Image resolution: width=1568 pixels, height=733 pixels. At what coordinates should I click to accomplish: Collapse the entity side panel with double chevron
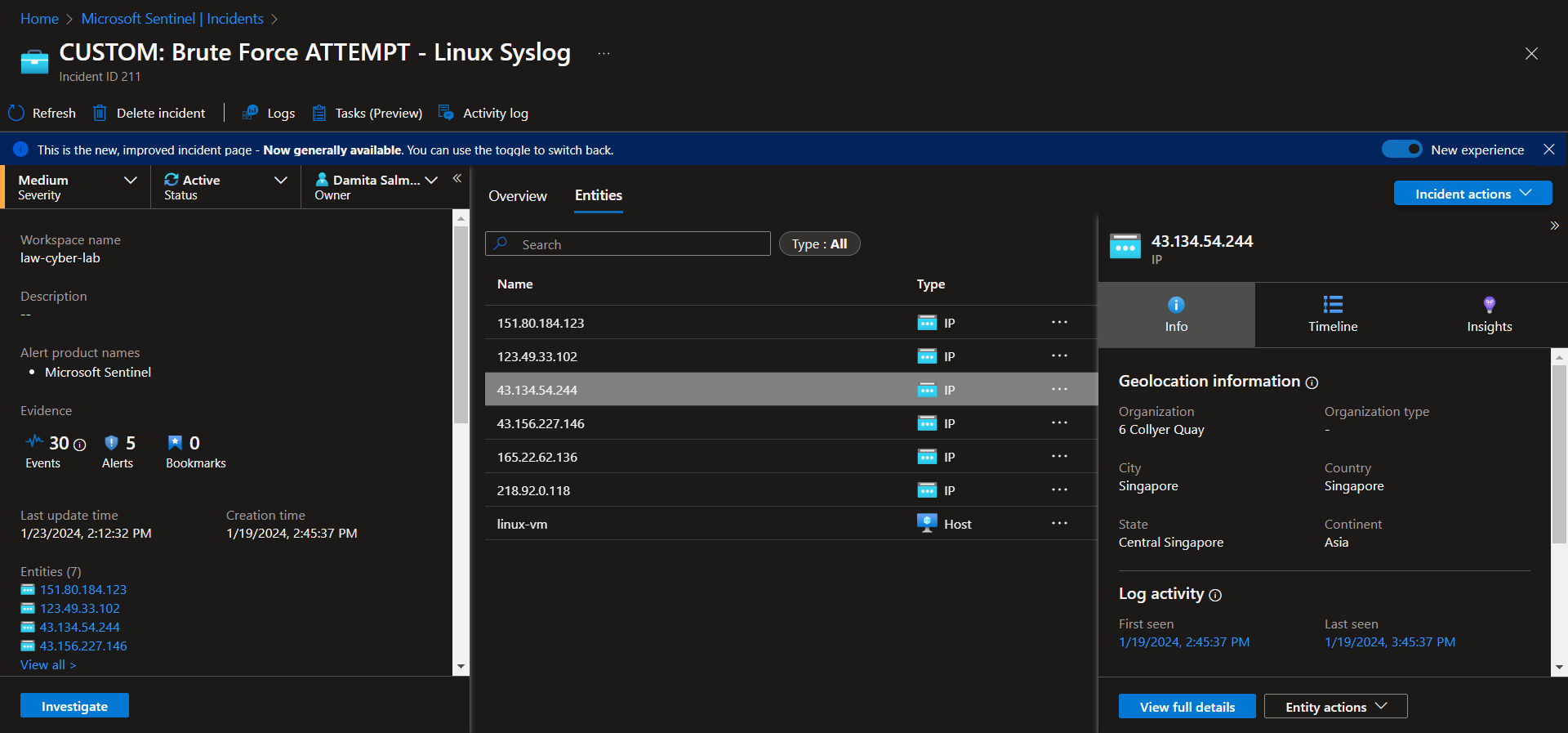(x=1554, y=226)
